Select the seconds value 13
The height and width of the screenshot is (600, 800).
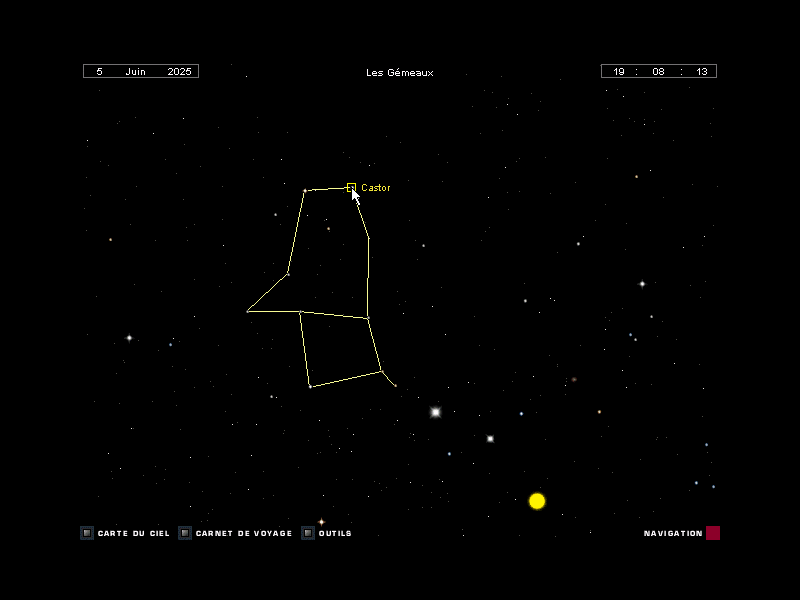pyautogui.click(x=702, y=71)
